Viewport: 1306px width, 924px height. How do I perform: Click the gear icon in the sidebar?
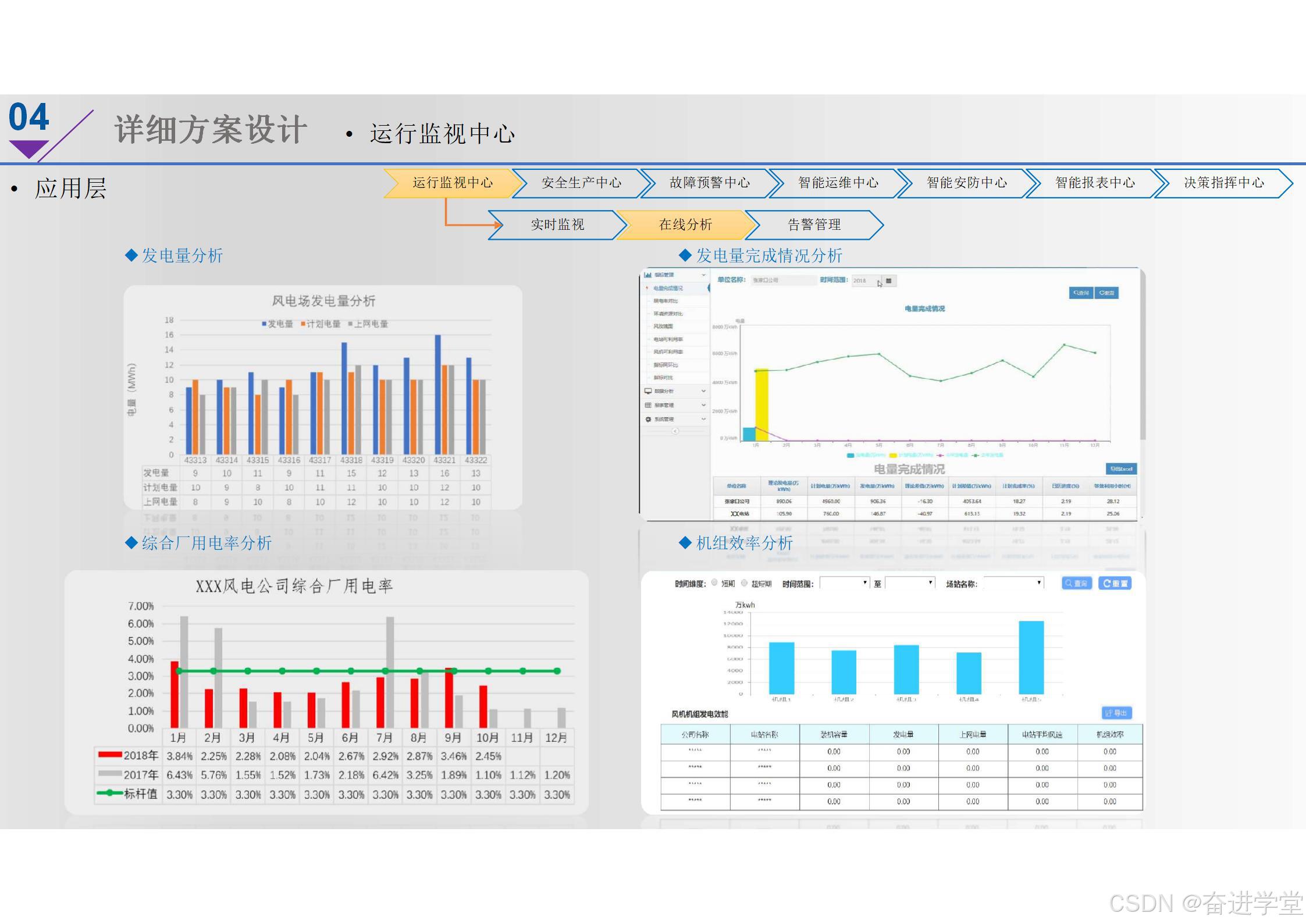point(648,419)
